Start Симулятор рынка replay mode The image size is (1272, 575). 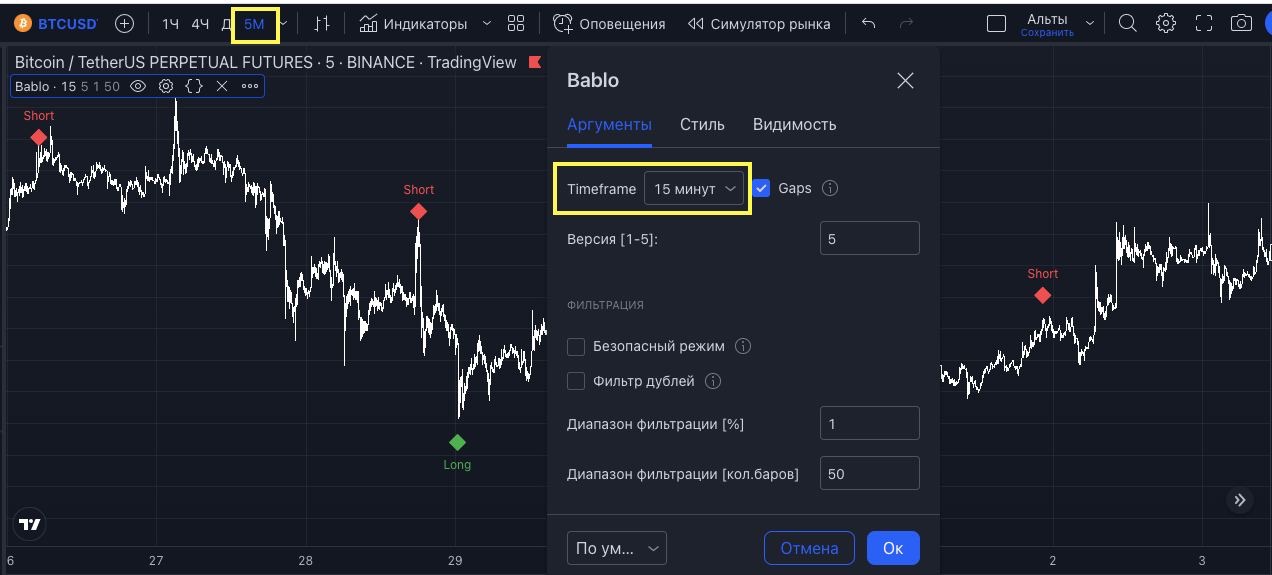(759, 24)
